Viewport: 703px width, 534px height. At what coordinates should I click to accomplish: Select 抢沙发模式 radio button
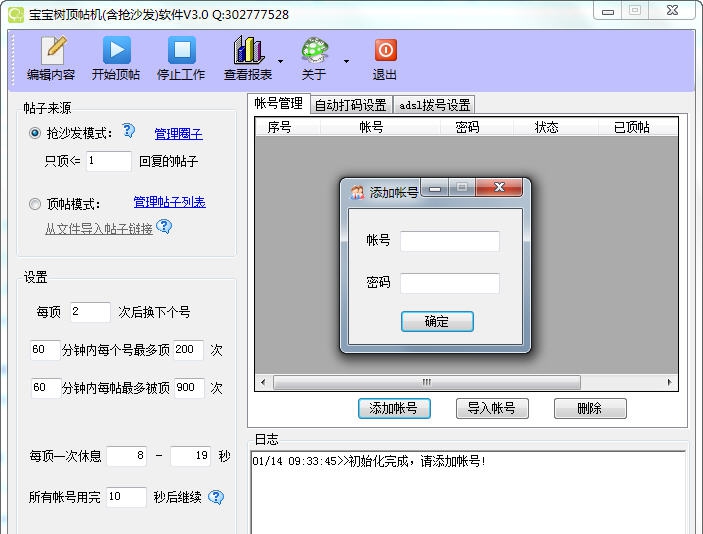[35, 133]
